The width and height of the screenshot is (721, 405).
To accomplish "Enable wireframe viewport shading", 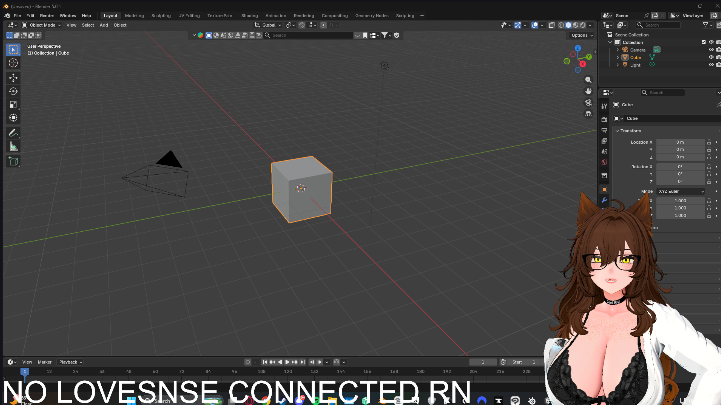I will [561, 25].
